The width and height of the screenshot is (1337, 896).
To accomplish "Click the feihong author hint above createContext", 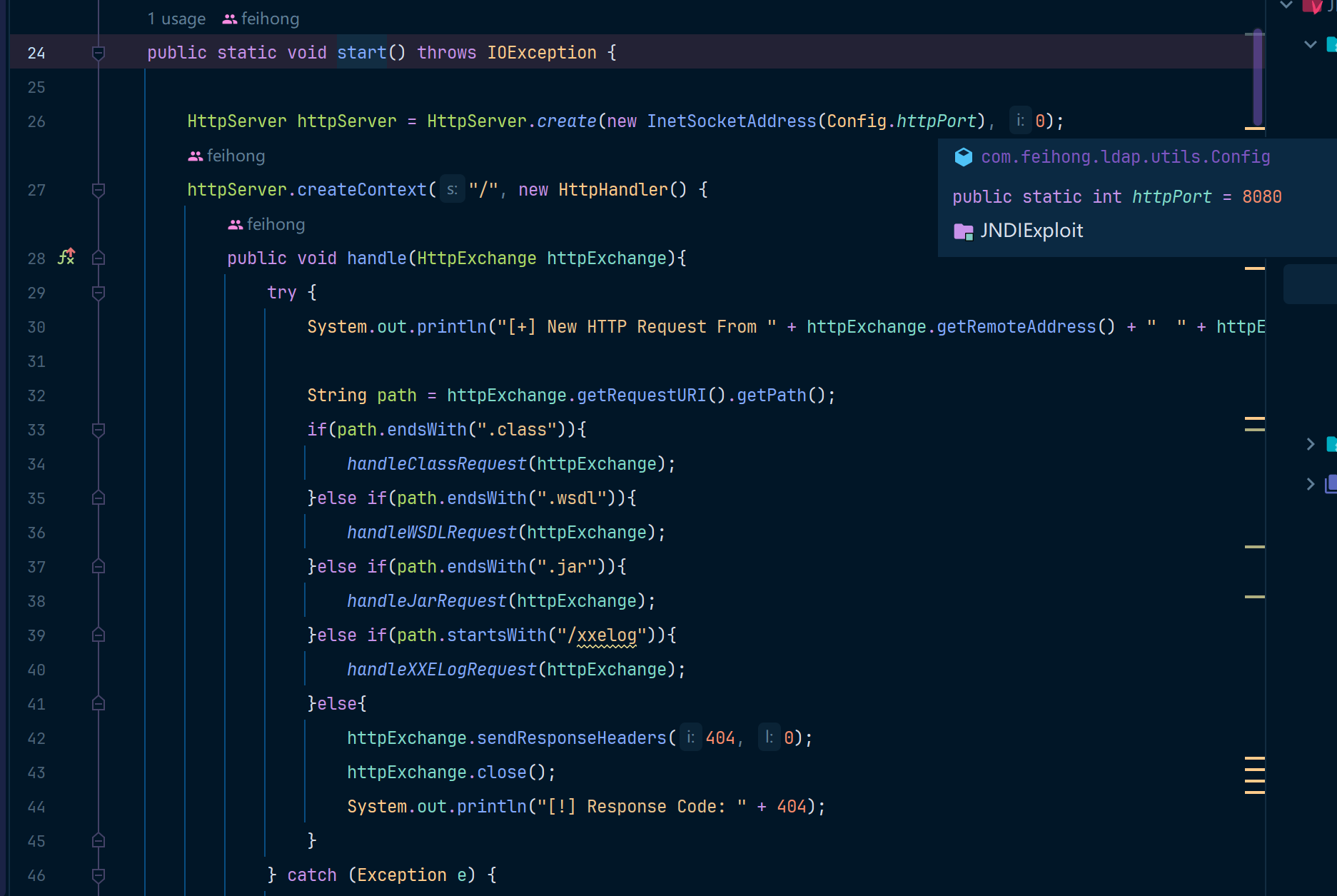I will tap(226, 156).
